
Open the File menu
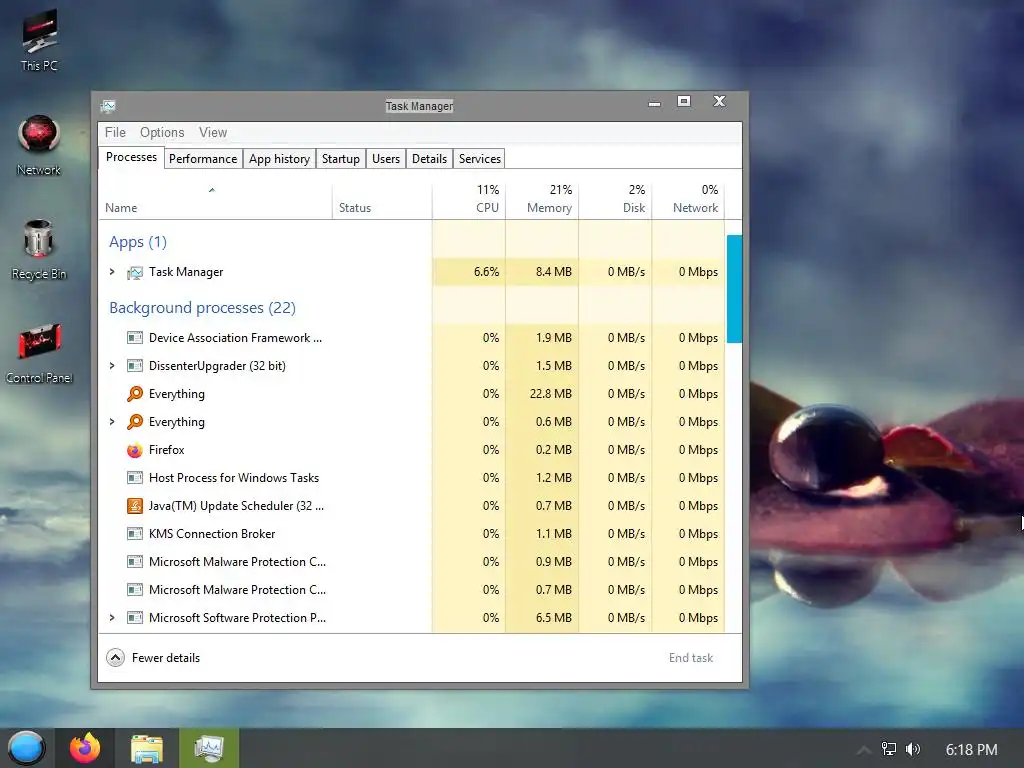(115, 133)
